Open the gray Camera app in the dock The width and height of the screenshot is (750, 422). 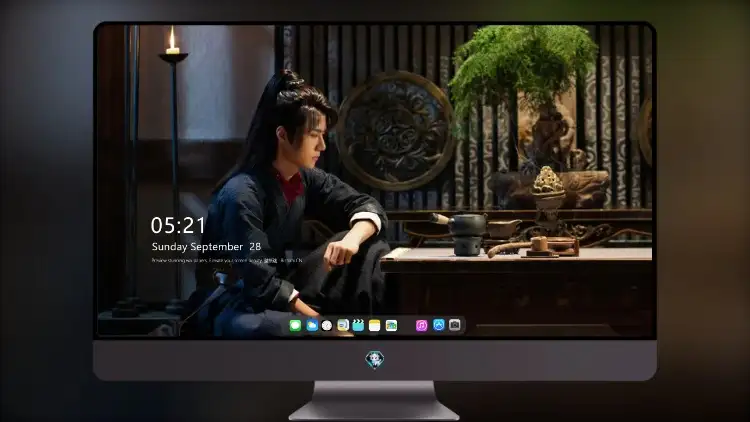tap(455, 325)
